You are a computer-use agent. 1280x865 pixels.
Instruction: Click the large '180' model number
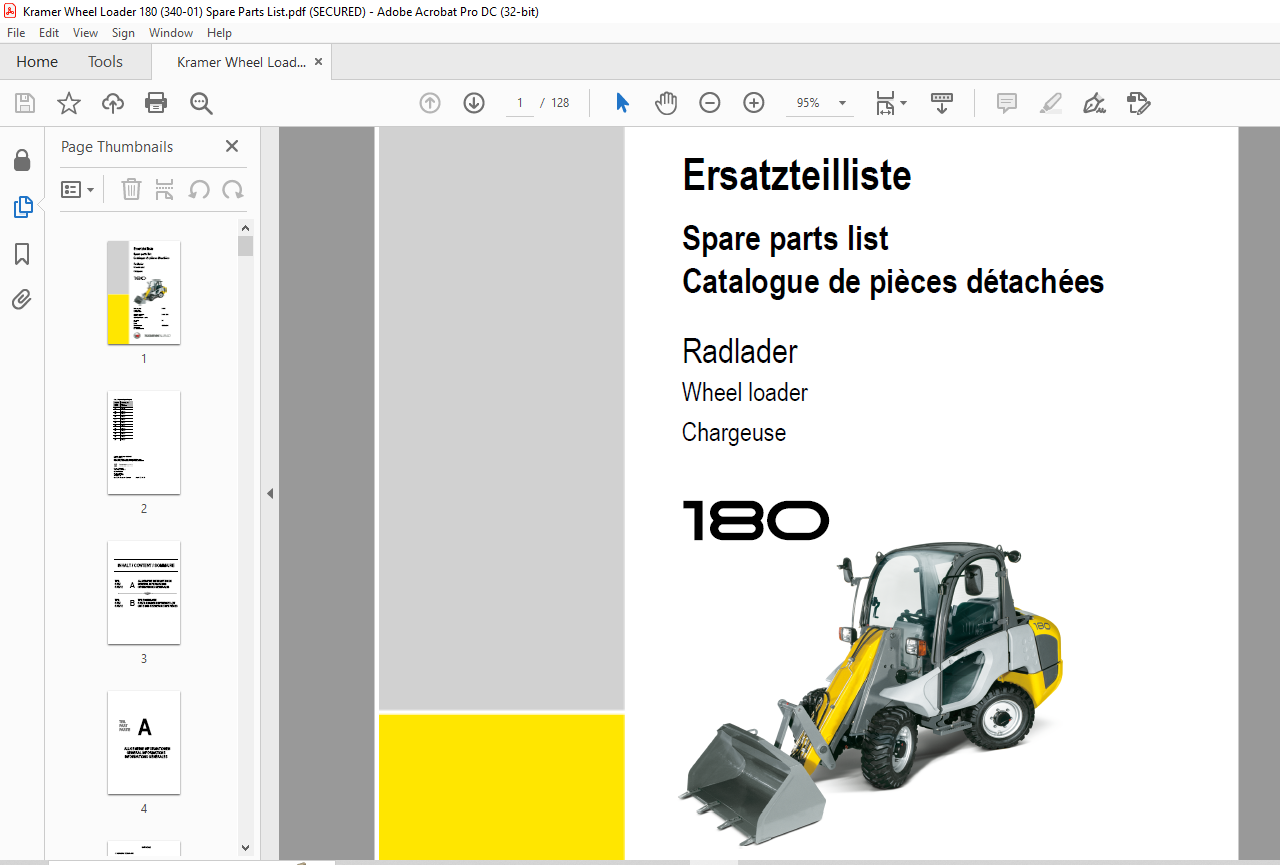[756, 521]
